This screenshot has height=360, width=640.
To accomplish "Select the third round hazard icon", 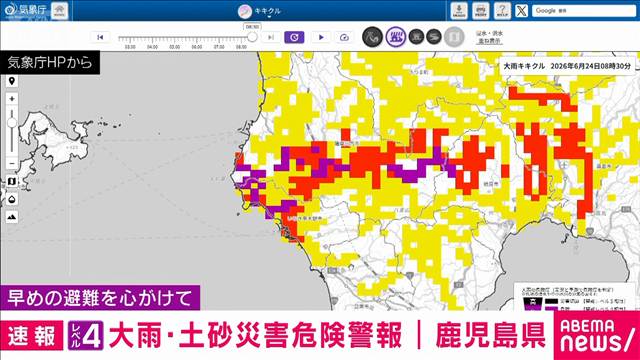I will (416, 37).
